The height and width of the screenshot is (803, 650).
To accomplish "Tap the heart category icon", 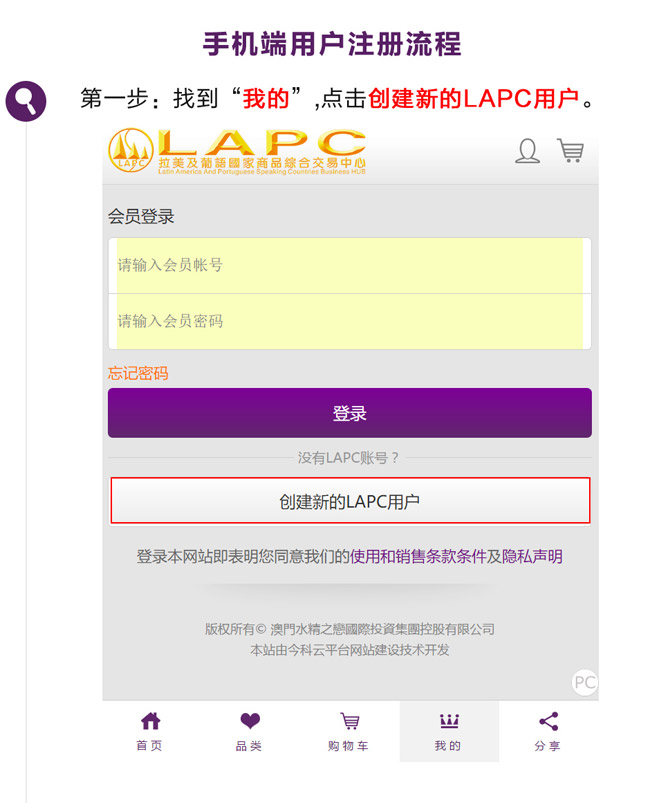I will pyautogui.click(x=249, y=721).
